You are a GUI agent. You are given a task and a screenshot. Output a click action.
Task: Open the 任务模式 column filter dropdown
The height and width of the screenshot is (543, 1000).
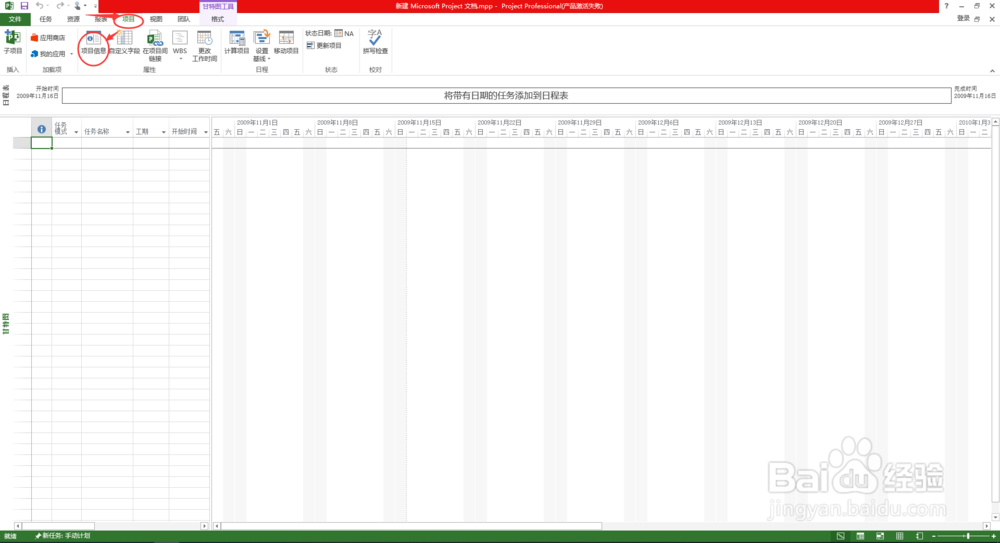click(x=76, y=132)
